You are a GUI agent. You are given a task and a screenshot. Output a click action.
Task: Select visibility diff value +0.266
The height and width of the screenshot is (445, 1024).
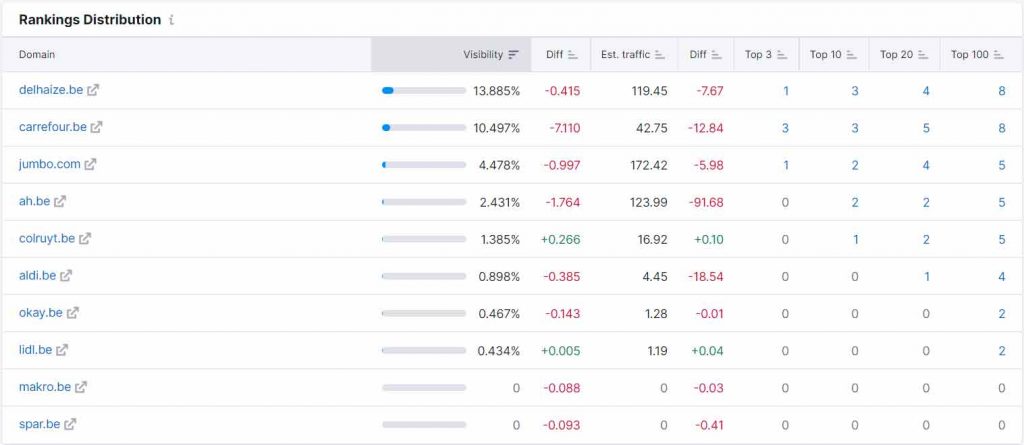(560, 239)
